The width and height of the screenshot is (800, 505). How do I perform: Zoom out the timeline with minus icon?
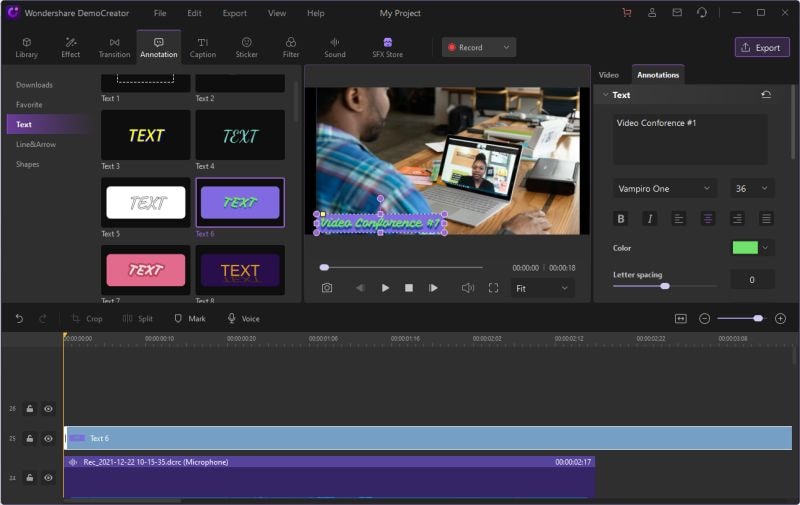coord(705,319)
